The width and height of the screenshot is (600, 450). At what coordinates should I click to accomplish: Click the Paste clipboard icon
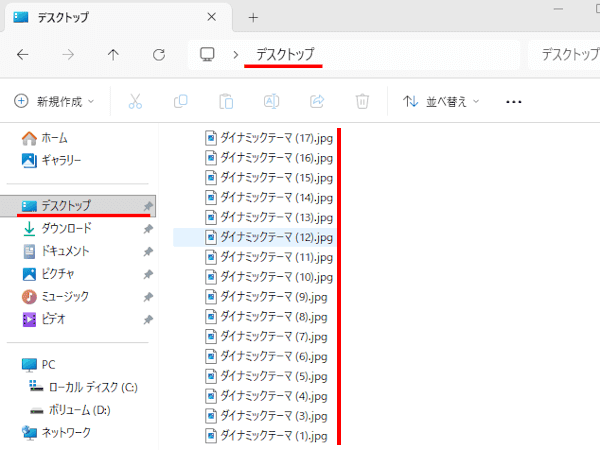click(x=226, y=101)
